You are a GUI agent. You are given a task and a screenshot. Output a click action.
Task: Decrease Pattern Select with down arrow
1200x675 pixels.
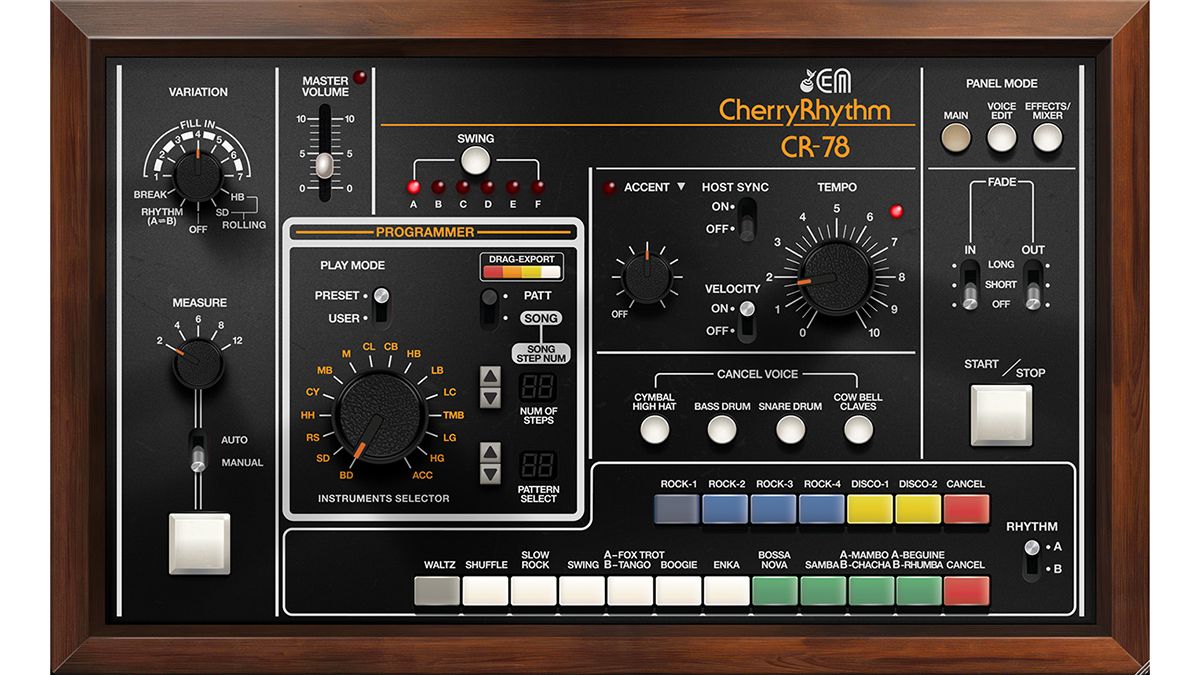click(x=491, y=473)
